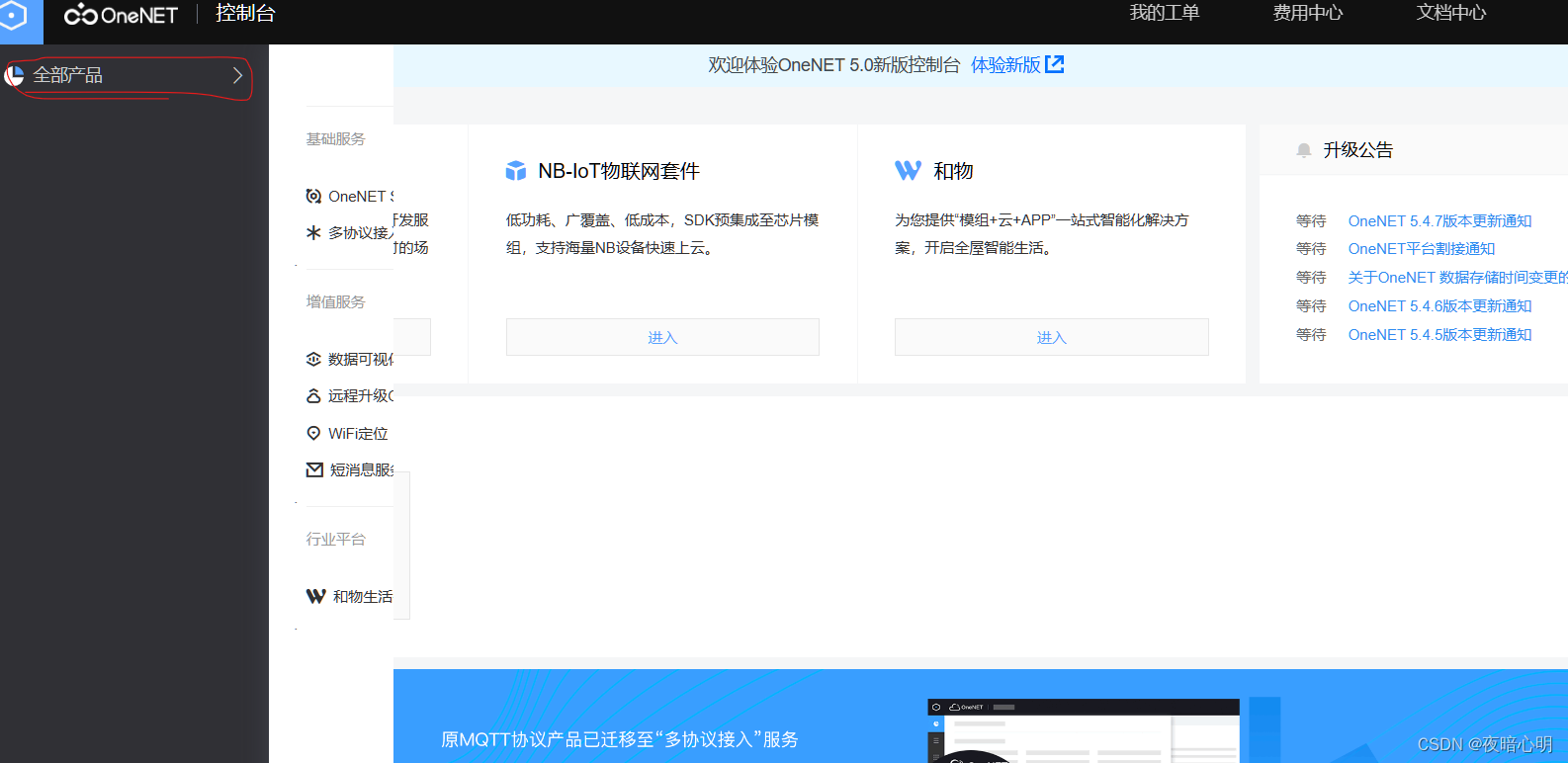The height and width of the screenshot is (763, 1568).
Task: Click the WiFi定位 location pin icon
Action: coord(313,434)
